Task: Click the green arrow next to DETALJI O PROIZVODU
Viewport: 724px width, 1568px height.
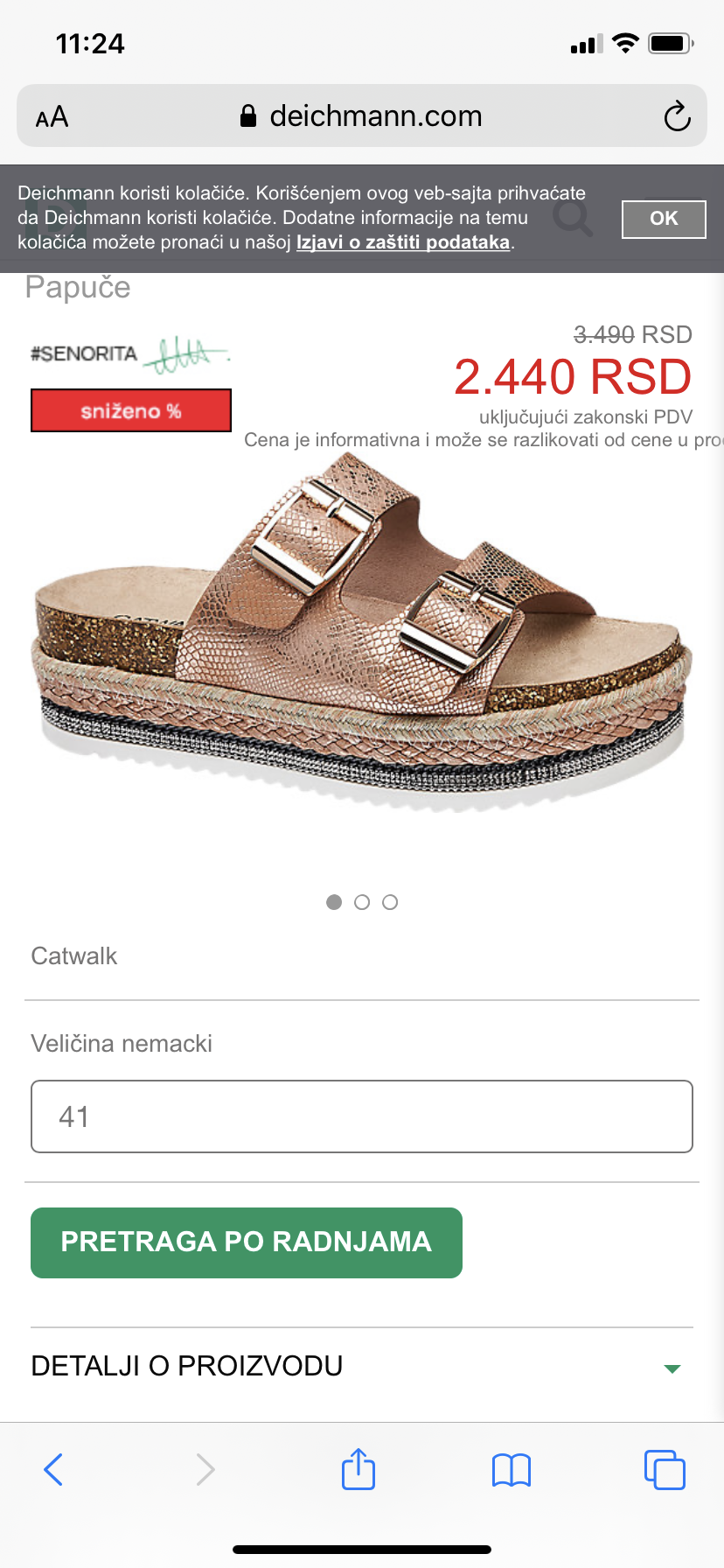Action: 672,1368
